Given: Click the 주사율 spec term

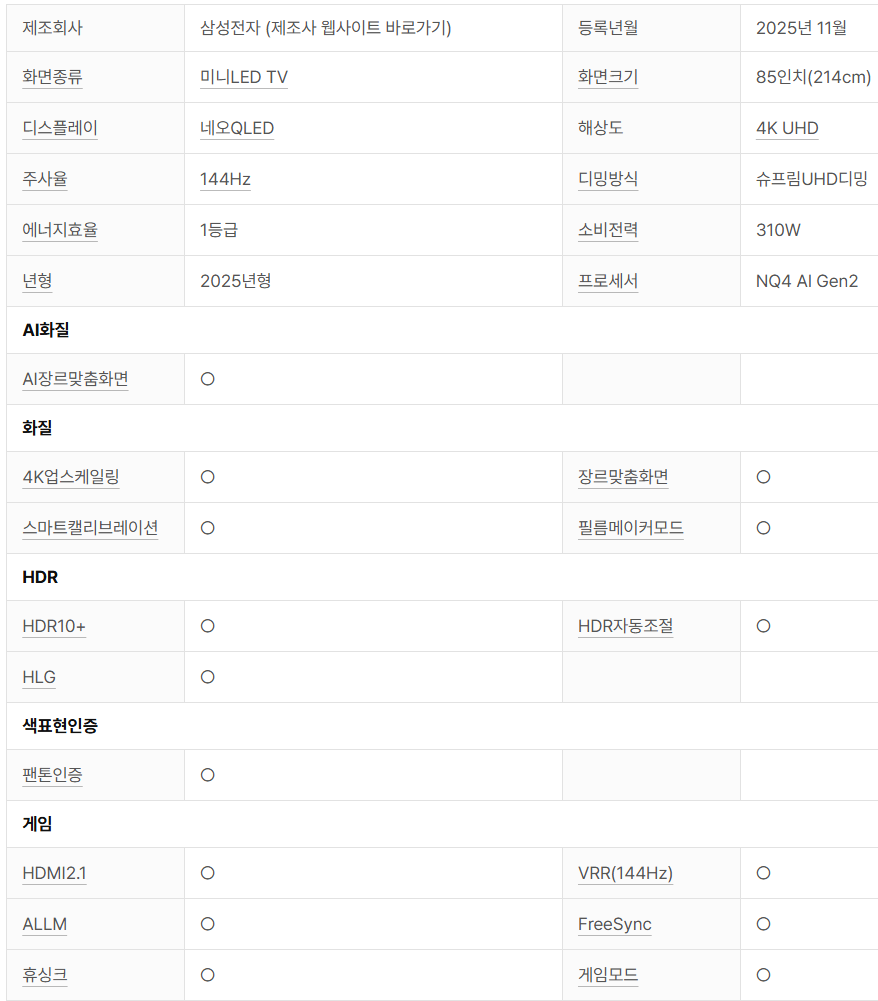Looking at the screenshot, I should point(45,179).
